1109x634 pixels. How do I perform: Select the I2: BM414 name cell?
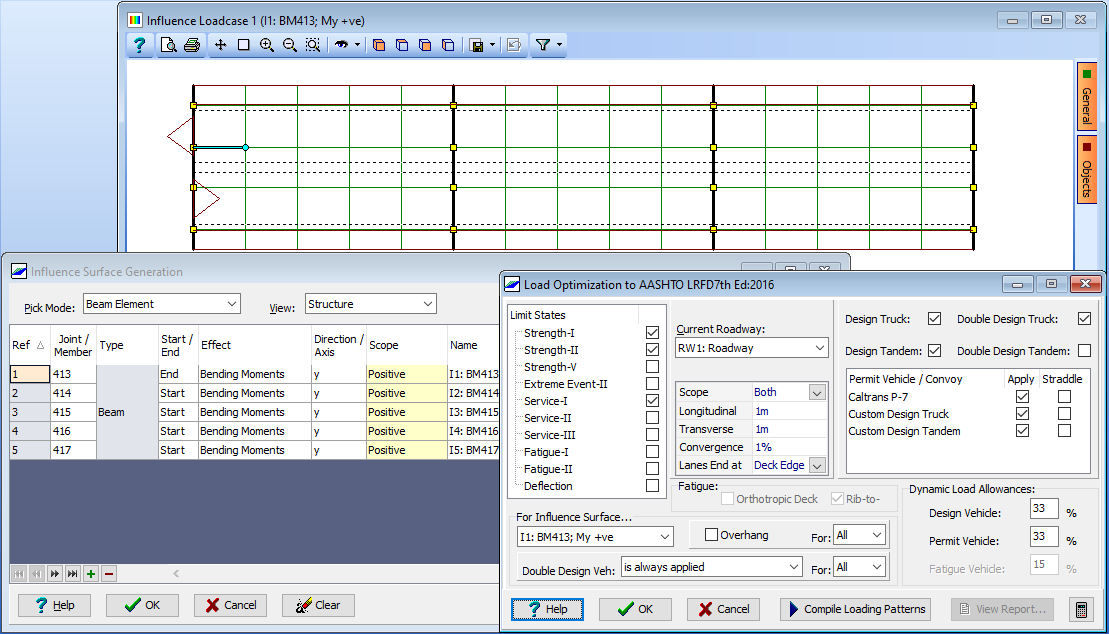pyautogui.click(x=474, y=393)
